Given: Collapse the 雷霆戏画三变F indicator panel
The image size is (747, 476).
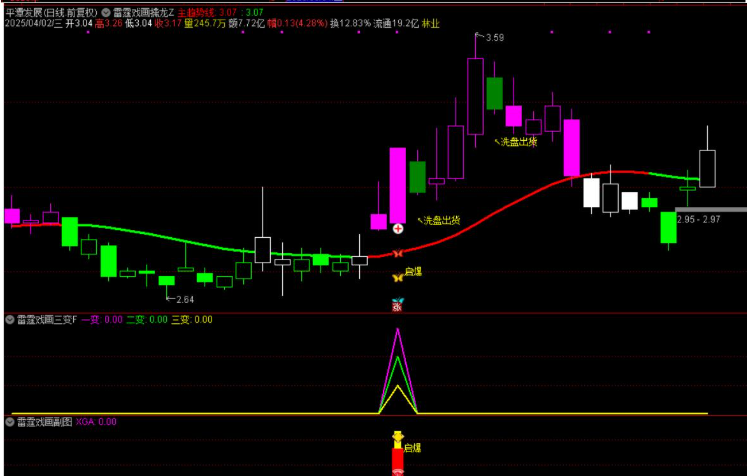Looking at the screenshot, I should (10, 320).
